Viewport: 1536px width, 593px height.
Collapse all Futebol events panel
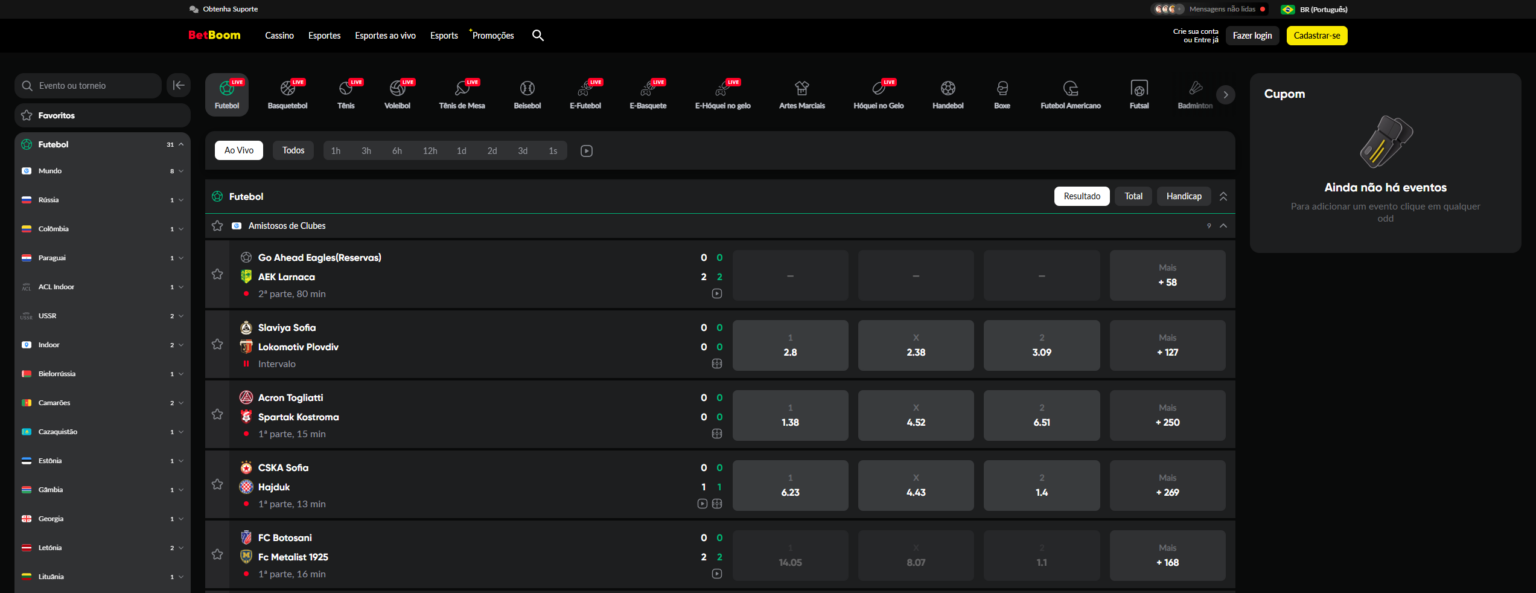(x=1223, y=196)
